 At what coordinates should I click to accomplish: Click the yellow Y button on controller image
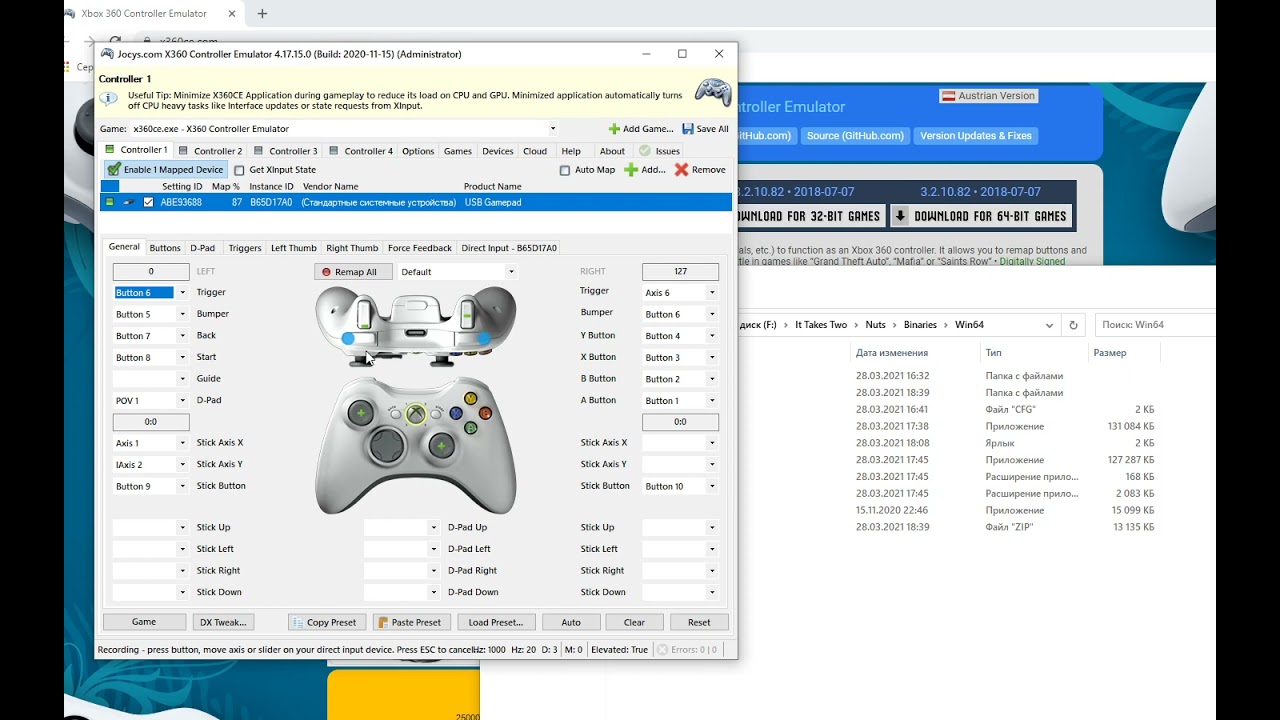(x=471, y=399)
